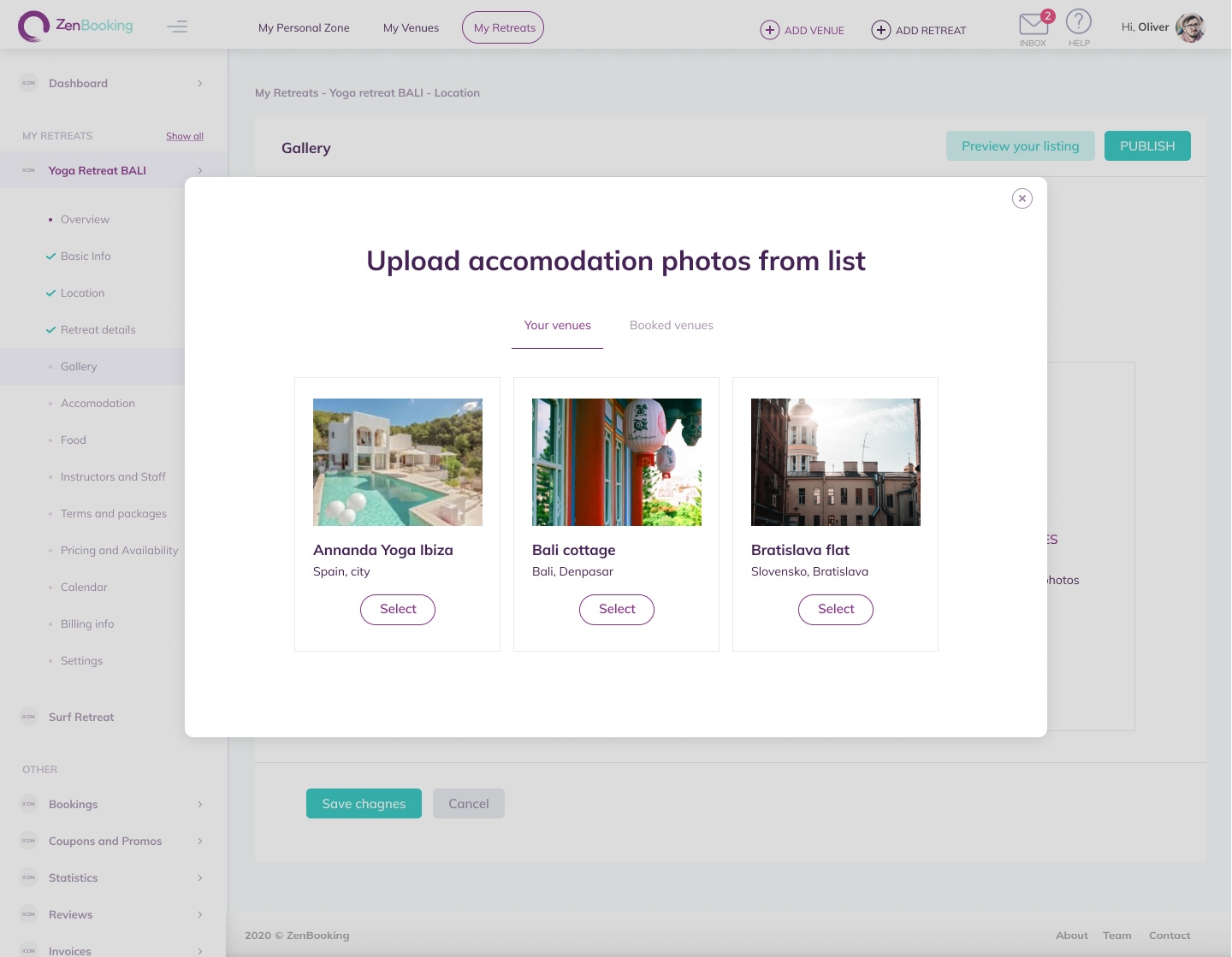The image size is (1232, 957).
Task: Go to Location in sidebar
Action: pos(82,292)
